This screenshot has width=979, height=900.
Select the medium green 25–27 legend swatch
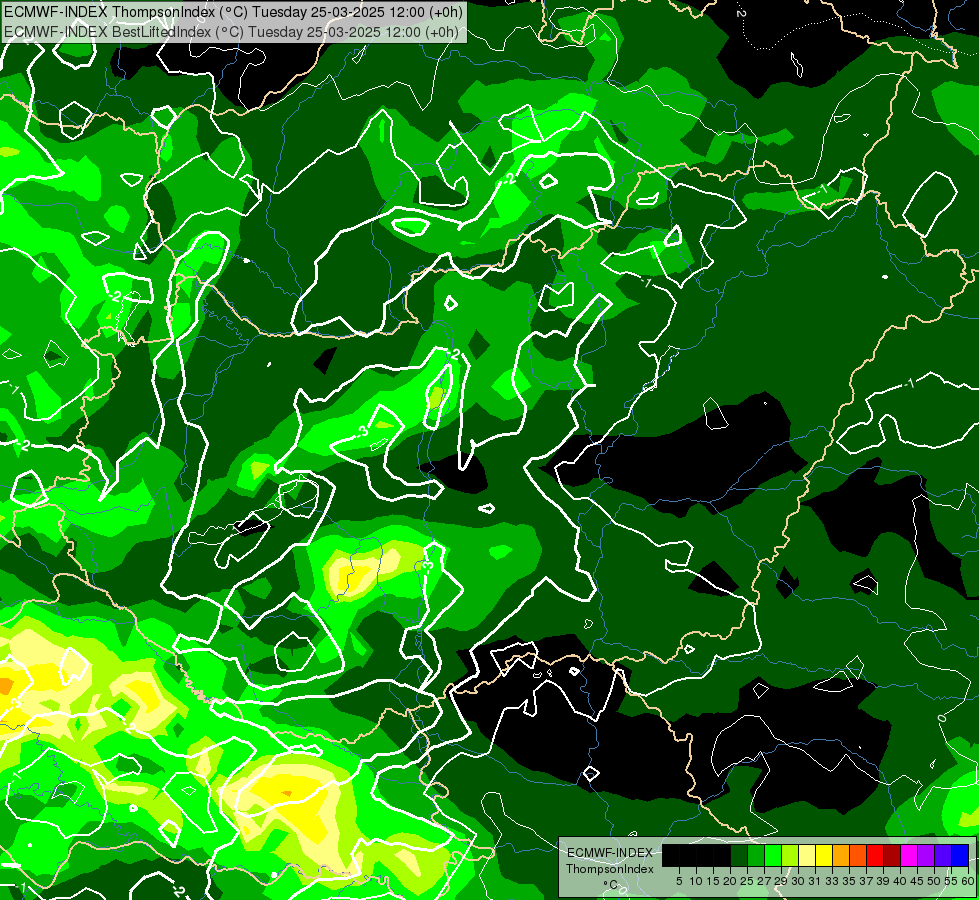pos(756,855)
